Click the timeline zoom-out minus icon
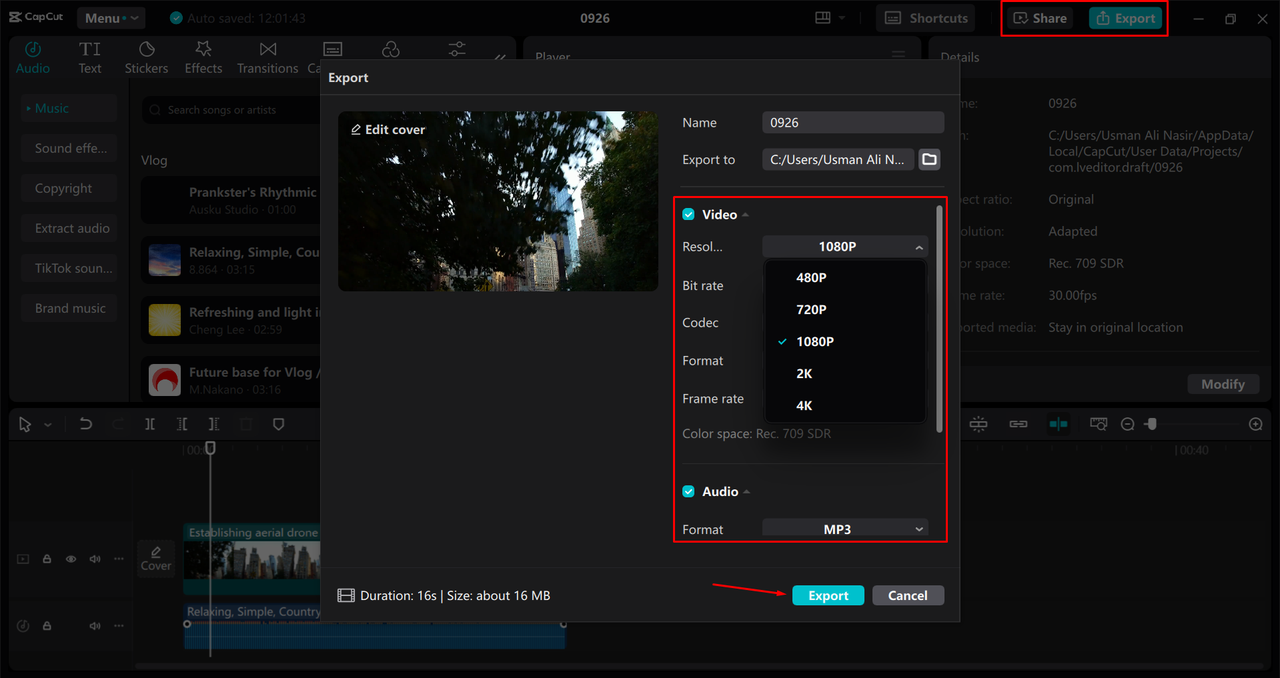Viewport: 1280px width, 678px height. pyautogui.click(x=1128, y=424)
